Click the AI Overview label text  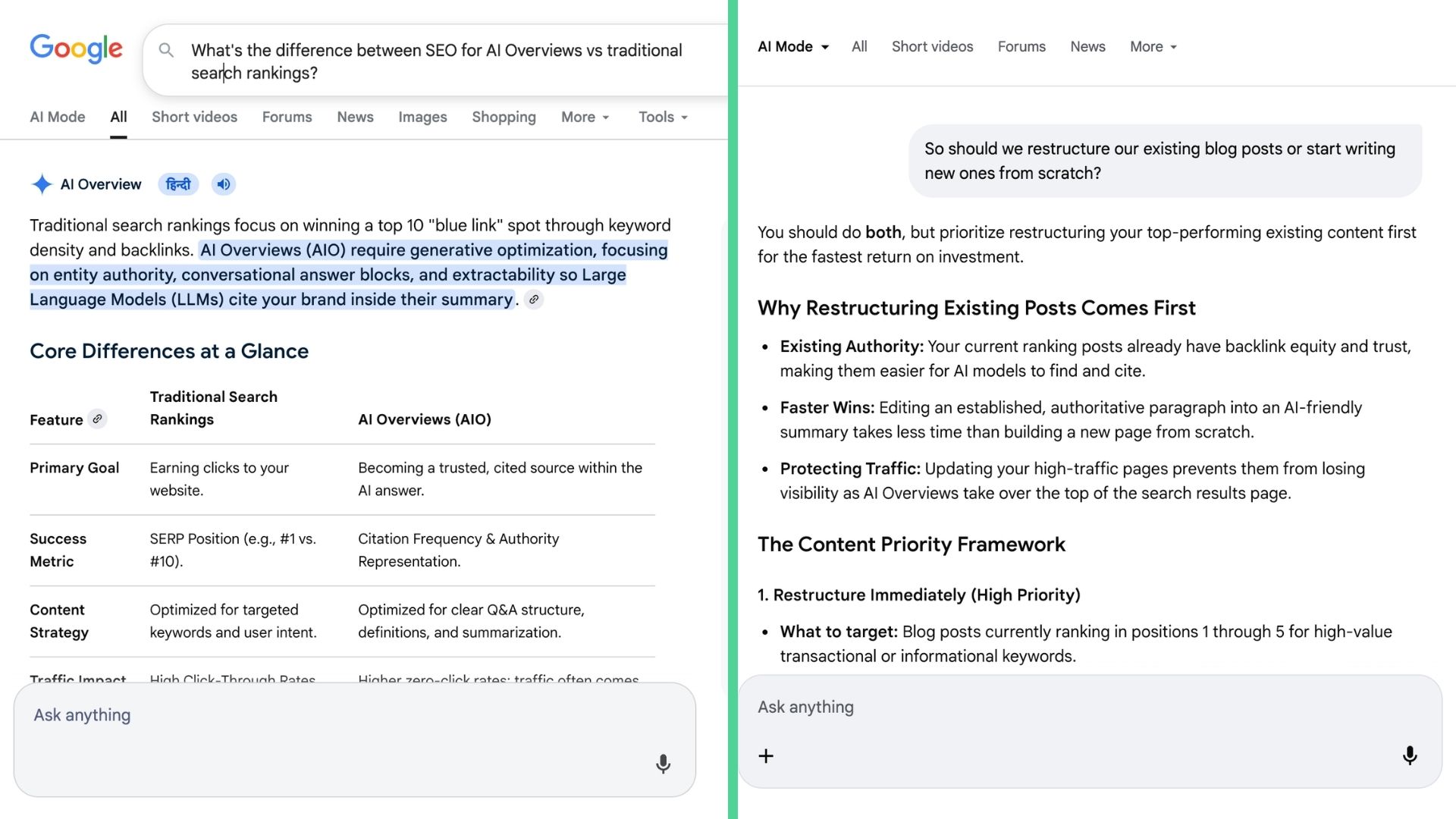(101, 184)
